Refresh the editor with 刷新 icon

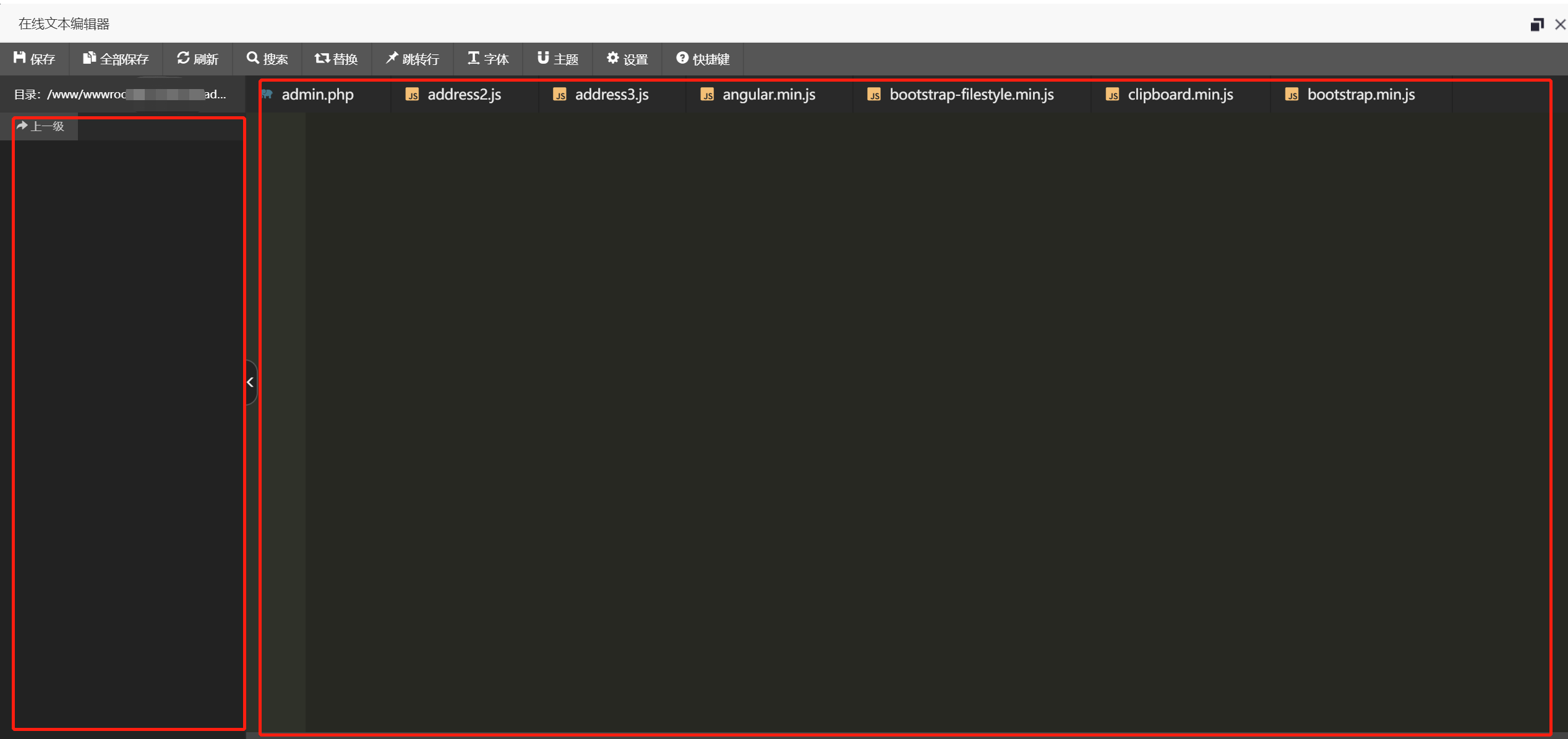(x=183, y=58)
